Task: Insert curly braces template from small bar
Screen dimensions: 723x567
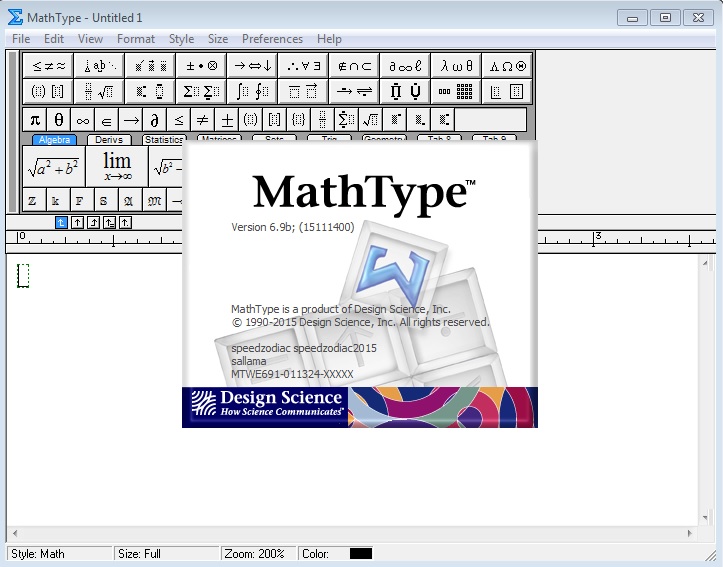Action: (x=299, y=120)
